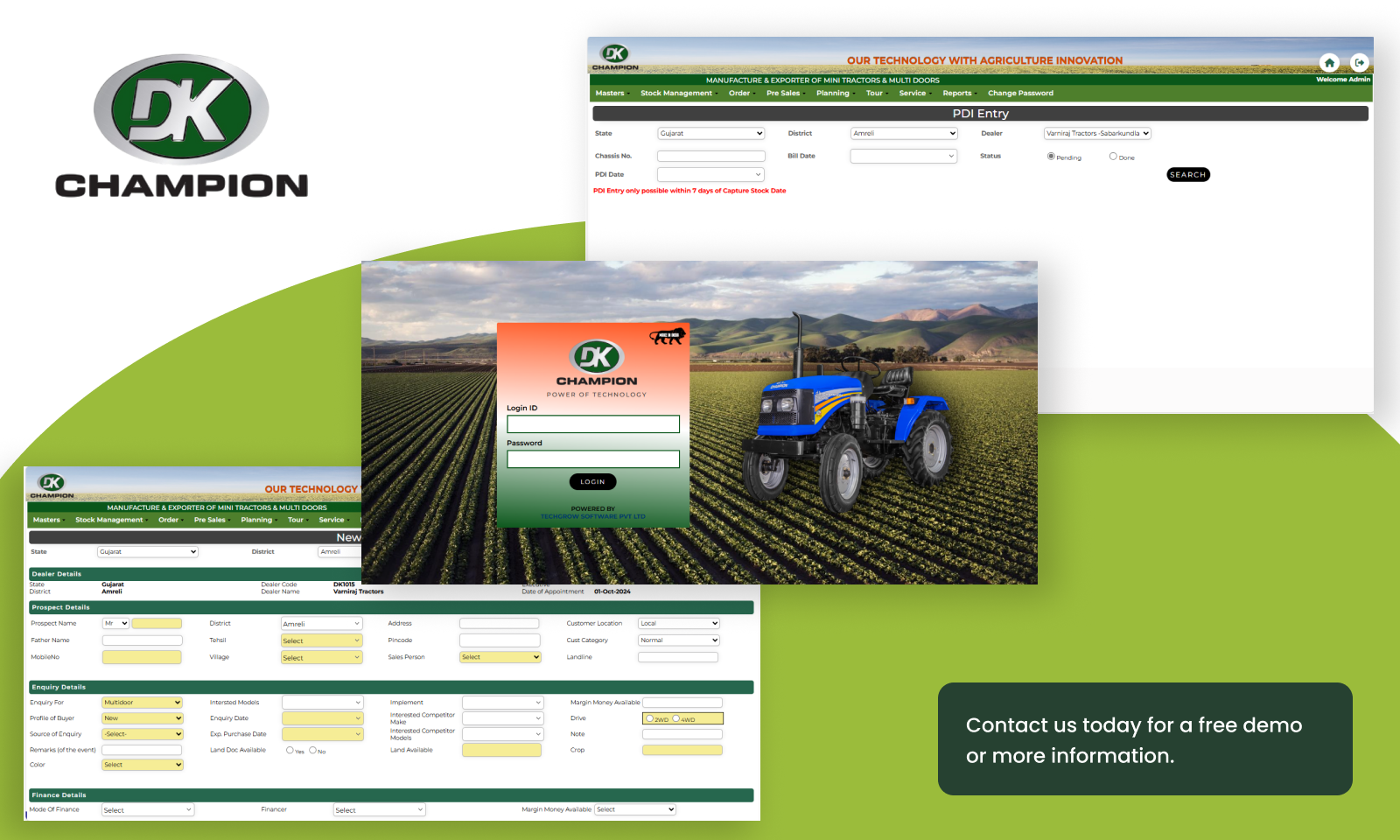The height and width of the screenshot is (840, 1400).
Task: Open Pre Sales menu in PDI Entry window
Action: point(784,94)
